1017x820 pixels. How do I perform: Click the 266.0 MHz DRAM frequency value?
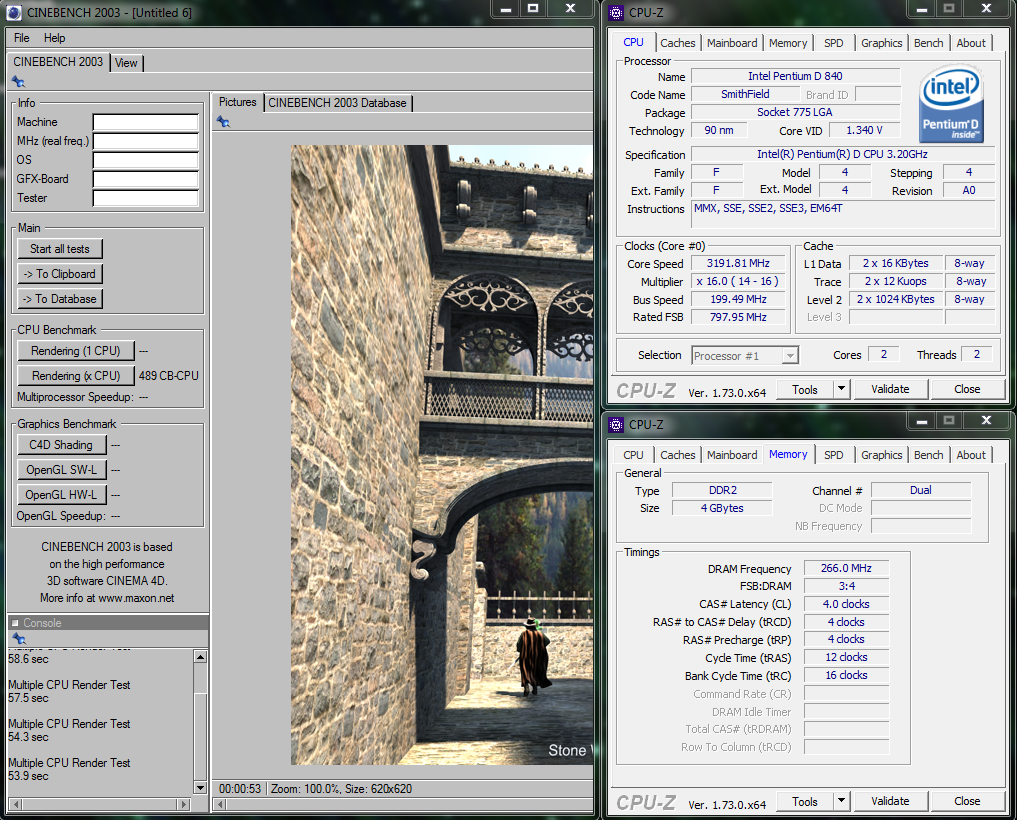coord(846,568)
